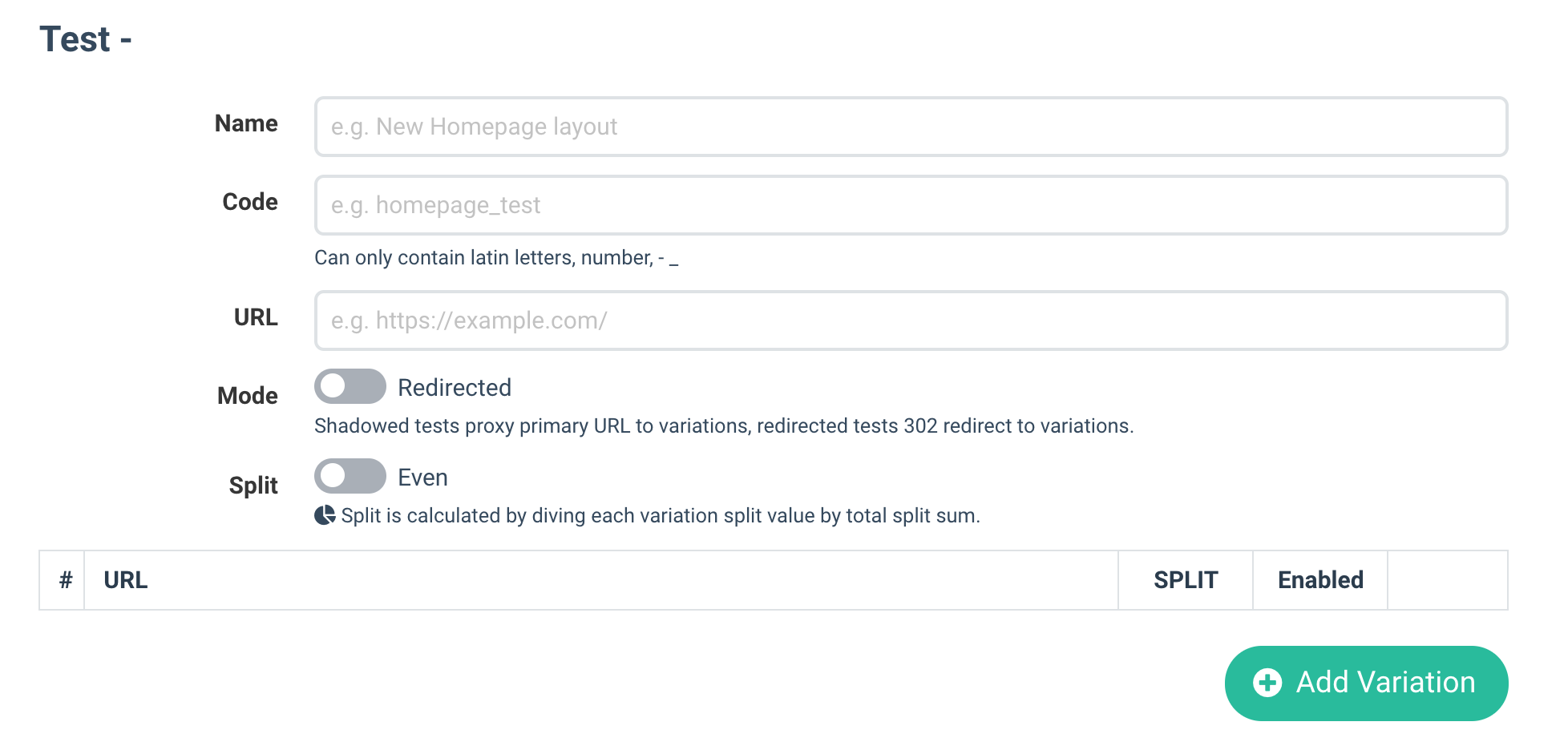Click the URL column header in table

click(126, 580)
